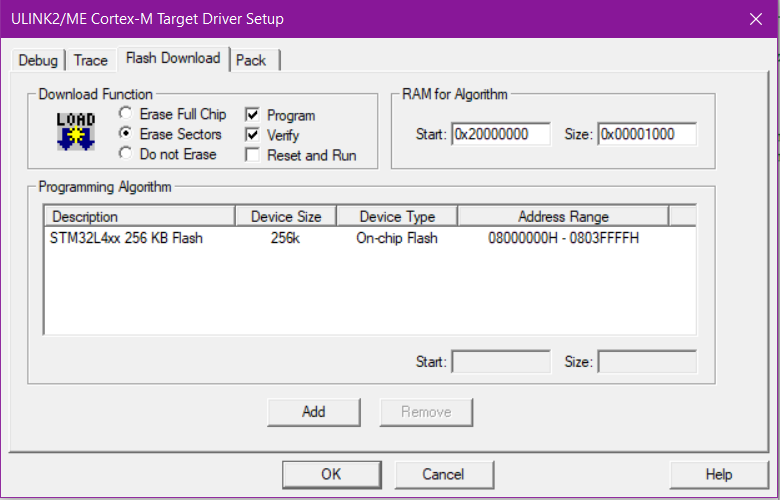
Task: Click the RAM for Algorithm Size field
Action: (647, 134)
